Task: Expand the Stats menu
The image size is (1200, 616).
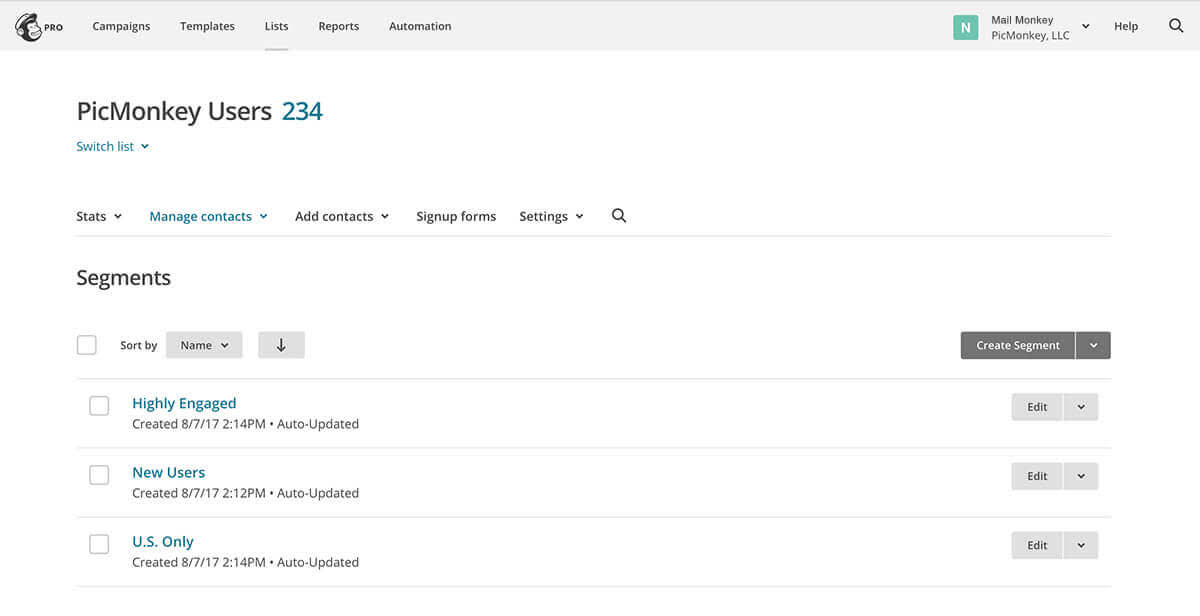Action: (99, 216)
